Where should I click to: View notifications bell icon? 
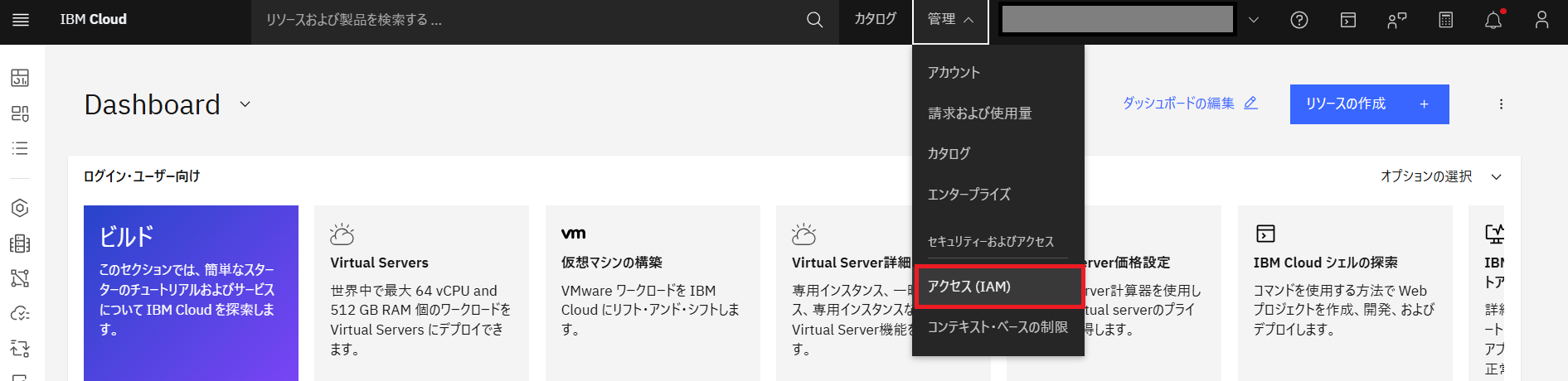[1493, 20]
